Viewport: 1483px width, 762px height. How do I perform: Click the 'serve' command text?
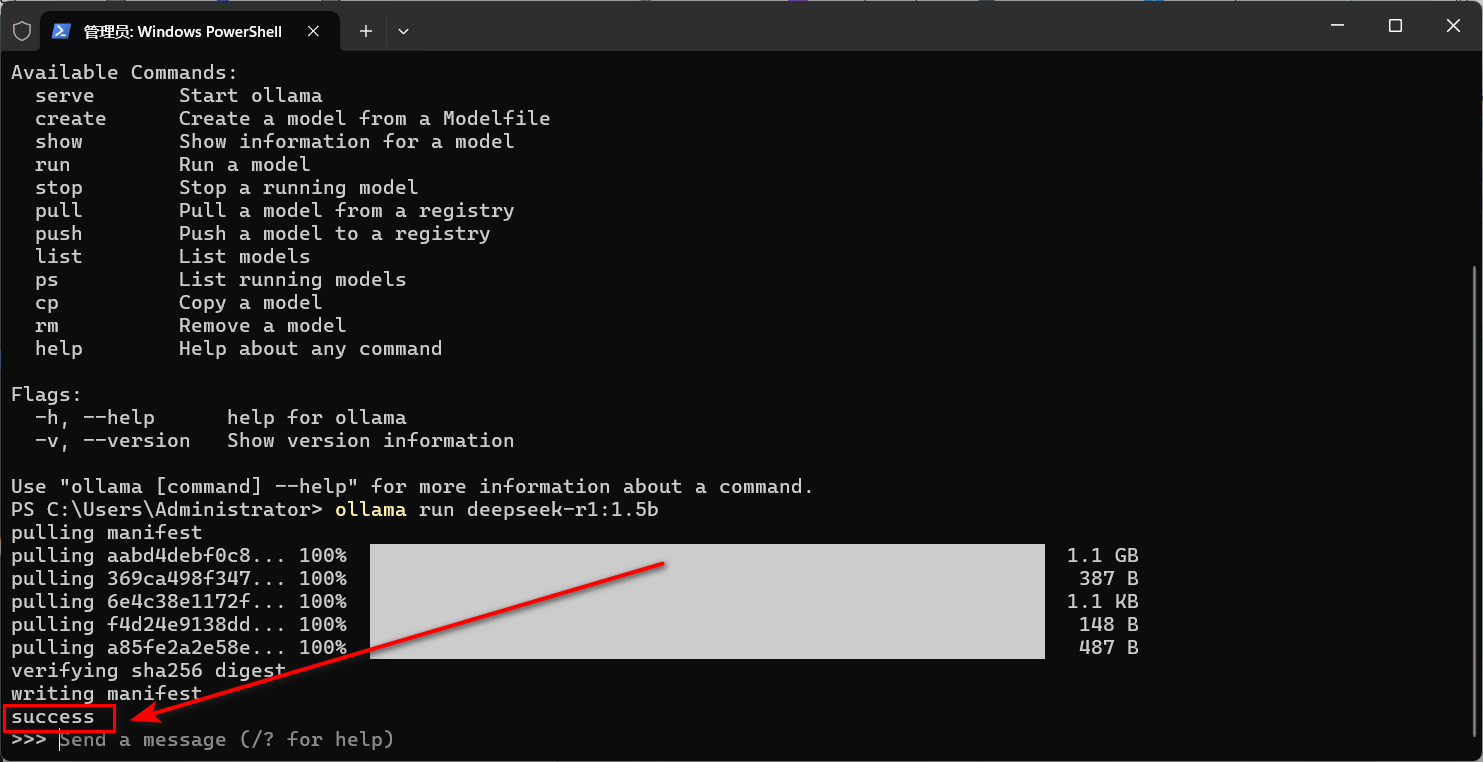coord(65,96)
